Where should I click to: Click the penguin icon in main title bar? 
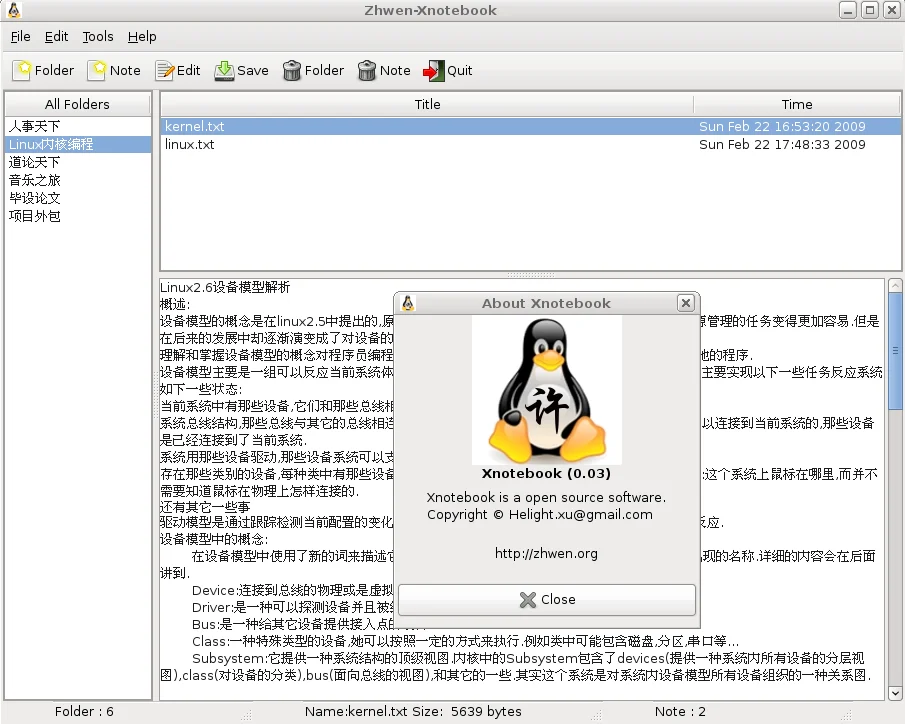14,10
